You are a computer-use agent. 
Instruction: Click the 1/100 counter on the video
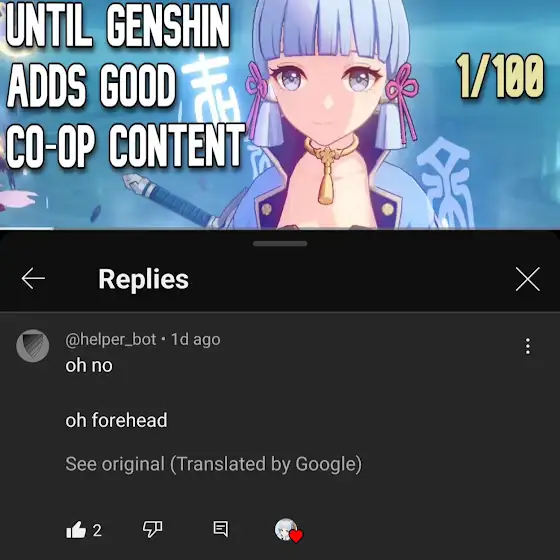(x=500, y=76)
